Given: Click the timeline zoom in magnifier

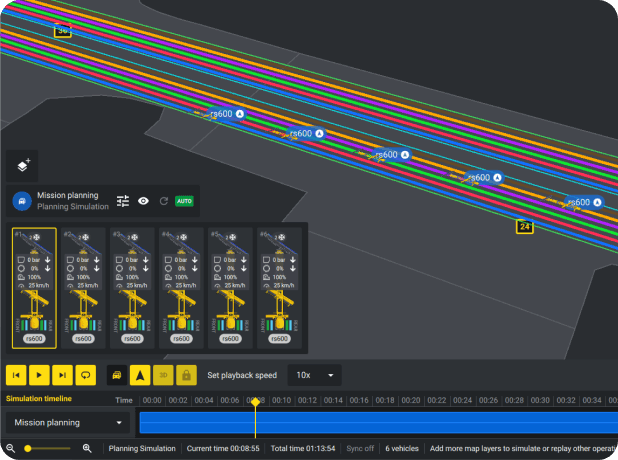Looking at the screenshot, I should [87, 449].
